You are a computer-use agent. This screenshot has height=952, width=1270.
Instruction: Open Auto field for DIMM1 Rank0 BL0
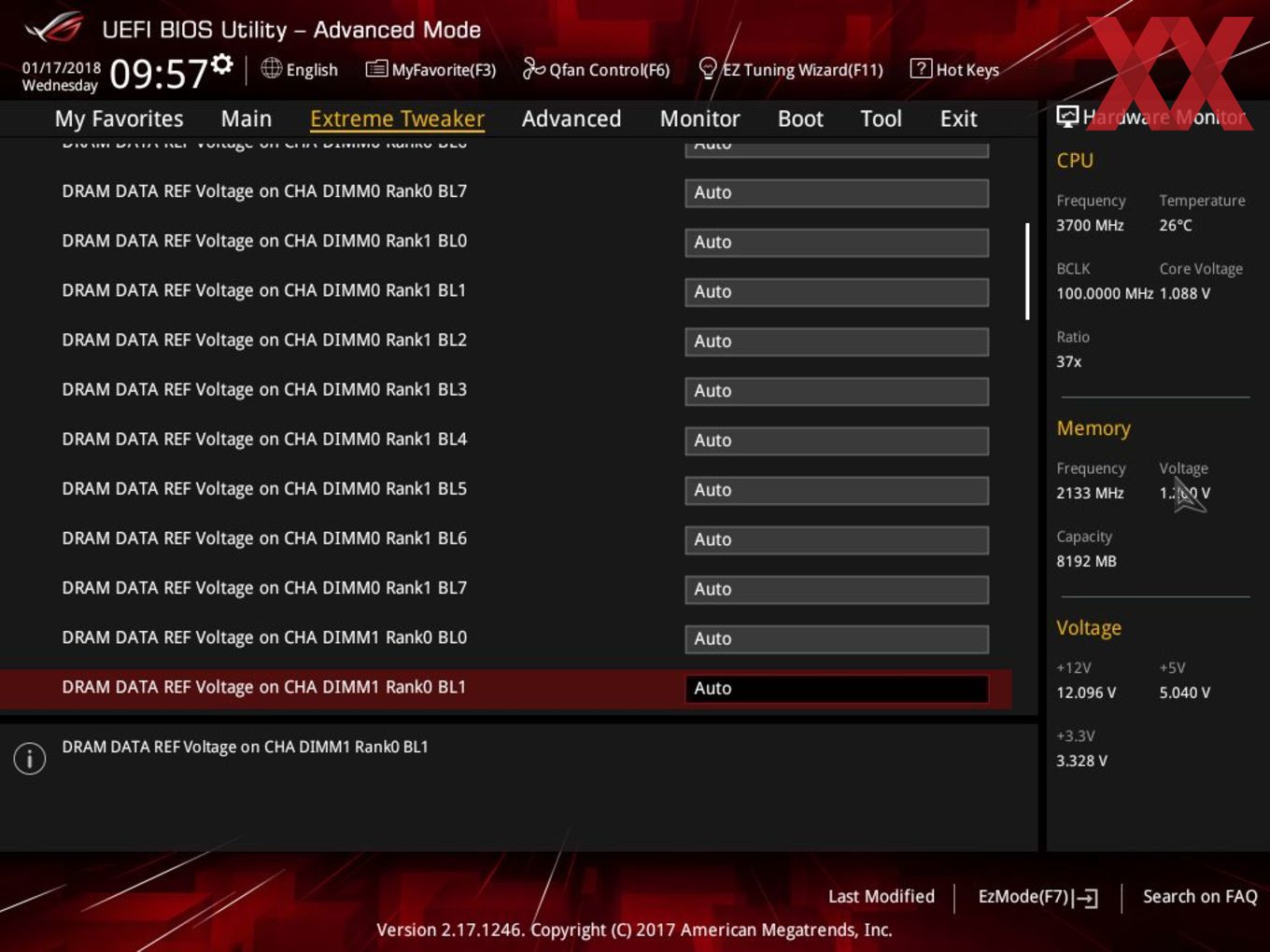(837, 637)
